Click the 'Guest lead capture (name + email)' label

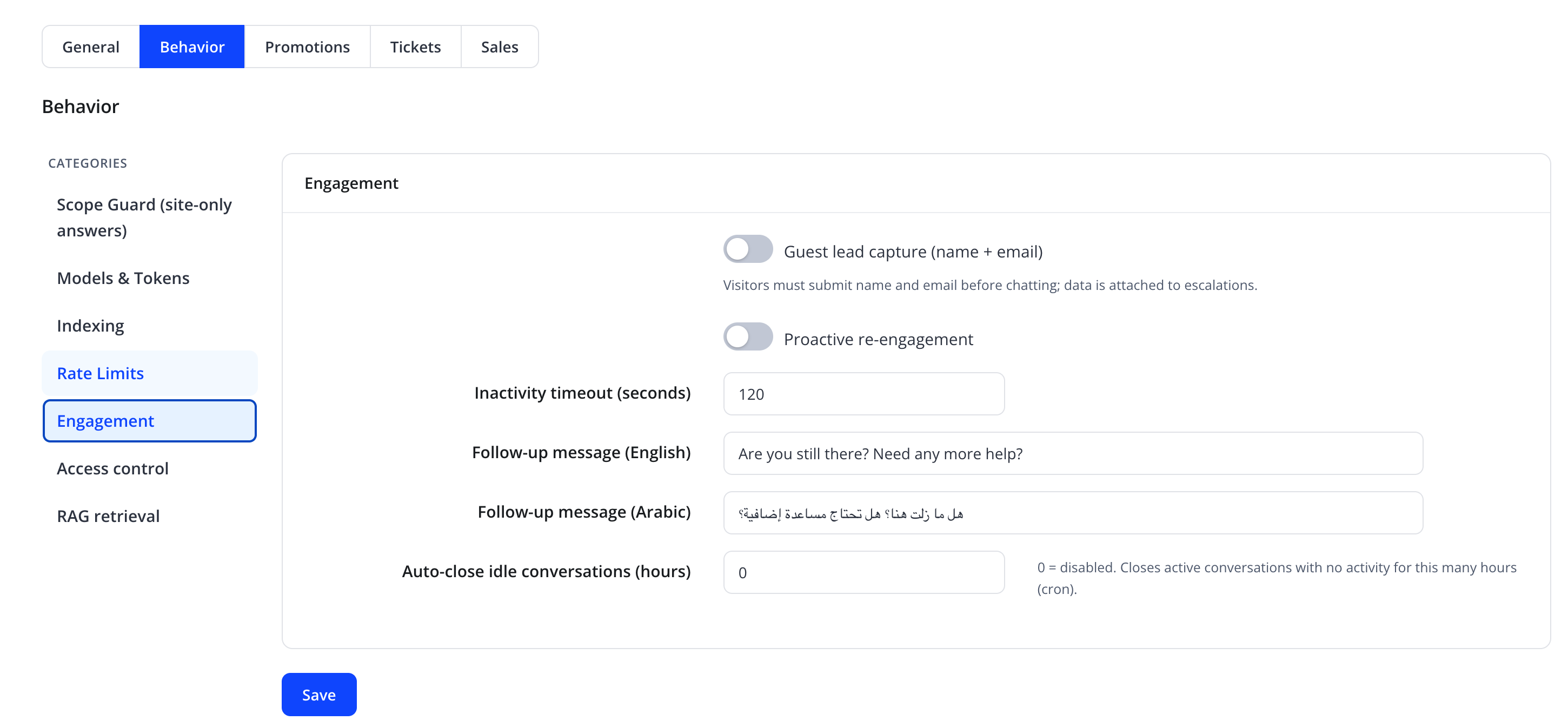[x=913, y=252]
